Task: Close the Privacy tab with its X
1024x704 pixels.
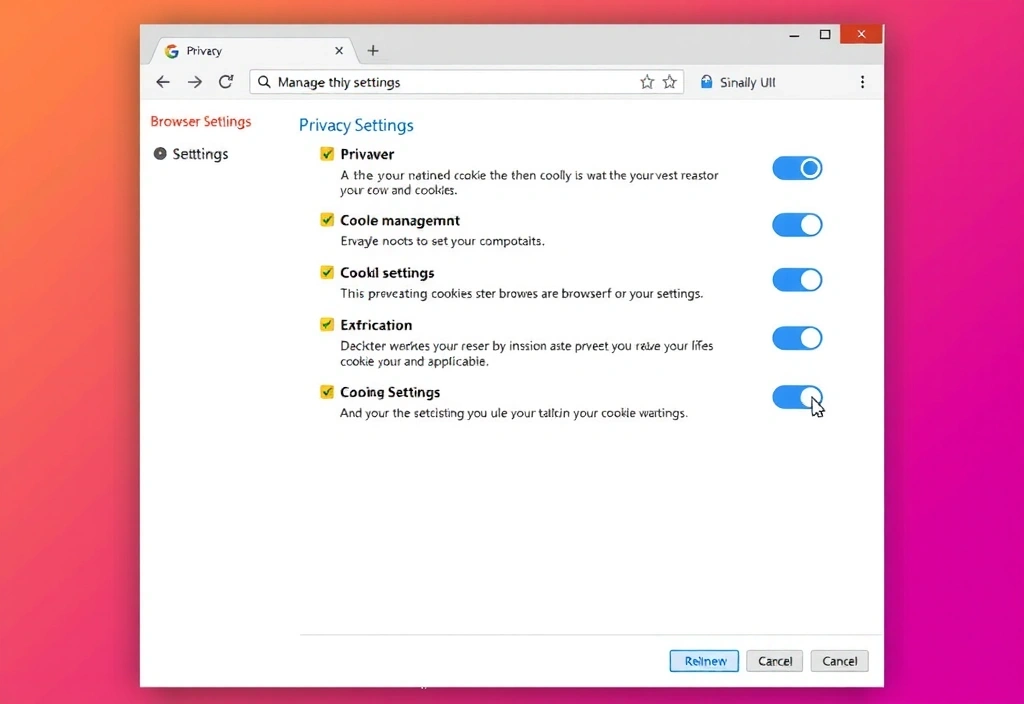Action: 339,51
